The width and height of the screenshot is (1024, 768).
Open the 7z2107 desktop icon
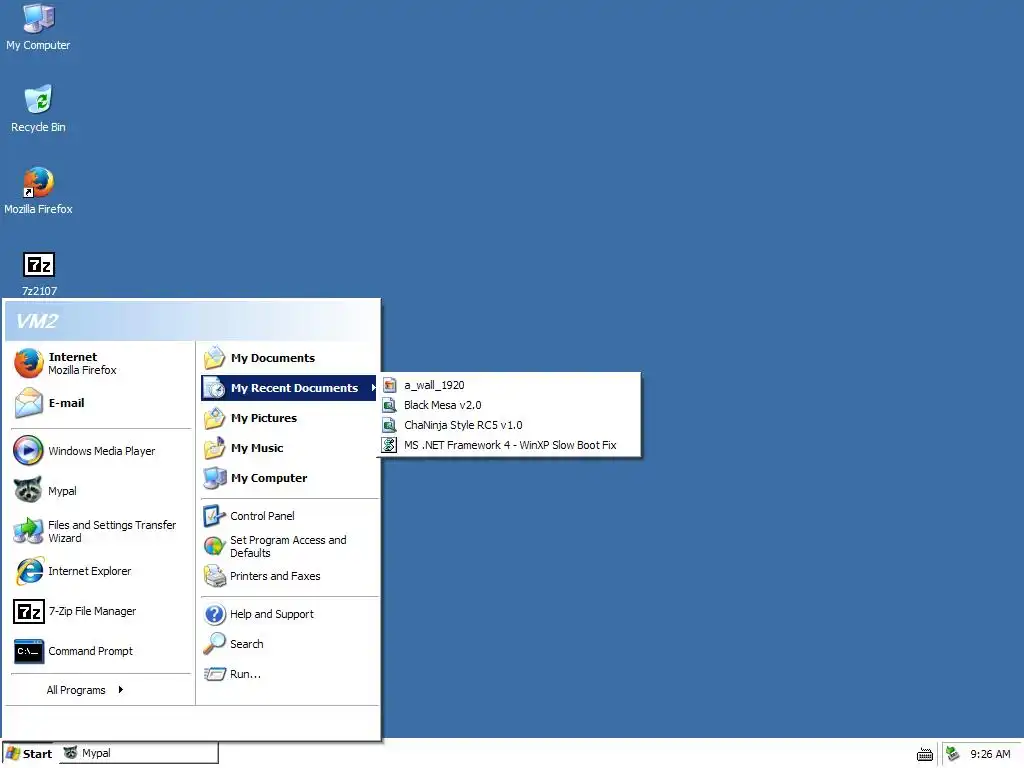pos(39,274)
